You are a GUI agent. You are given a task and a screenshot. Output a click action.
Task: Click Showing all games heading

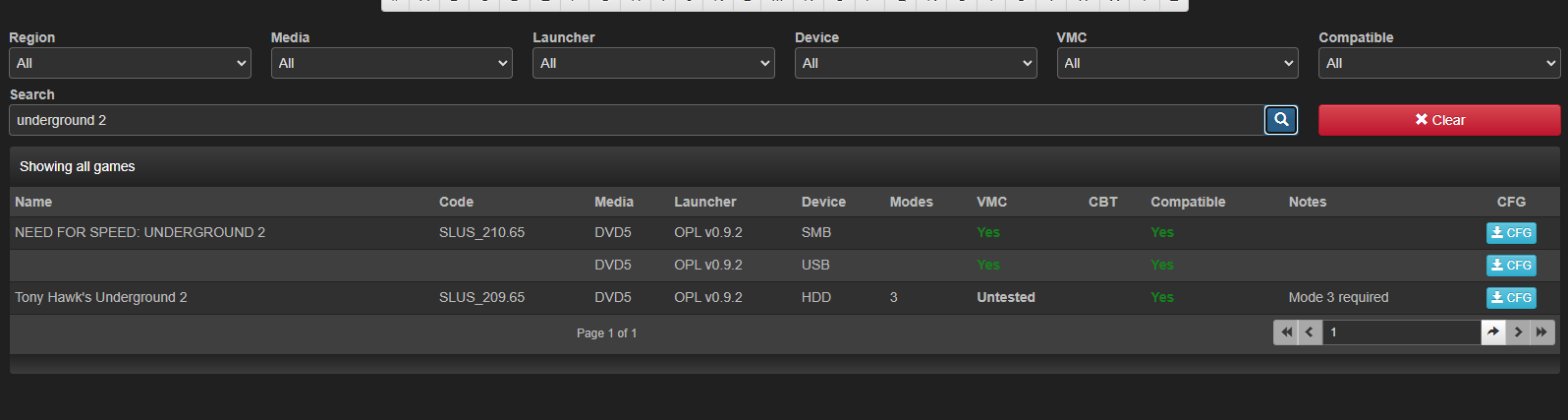point(78,167)
